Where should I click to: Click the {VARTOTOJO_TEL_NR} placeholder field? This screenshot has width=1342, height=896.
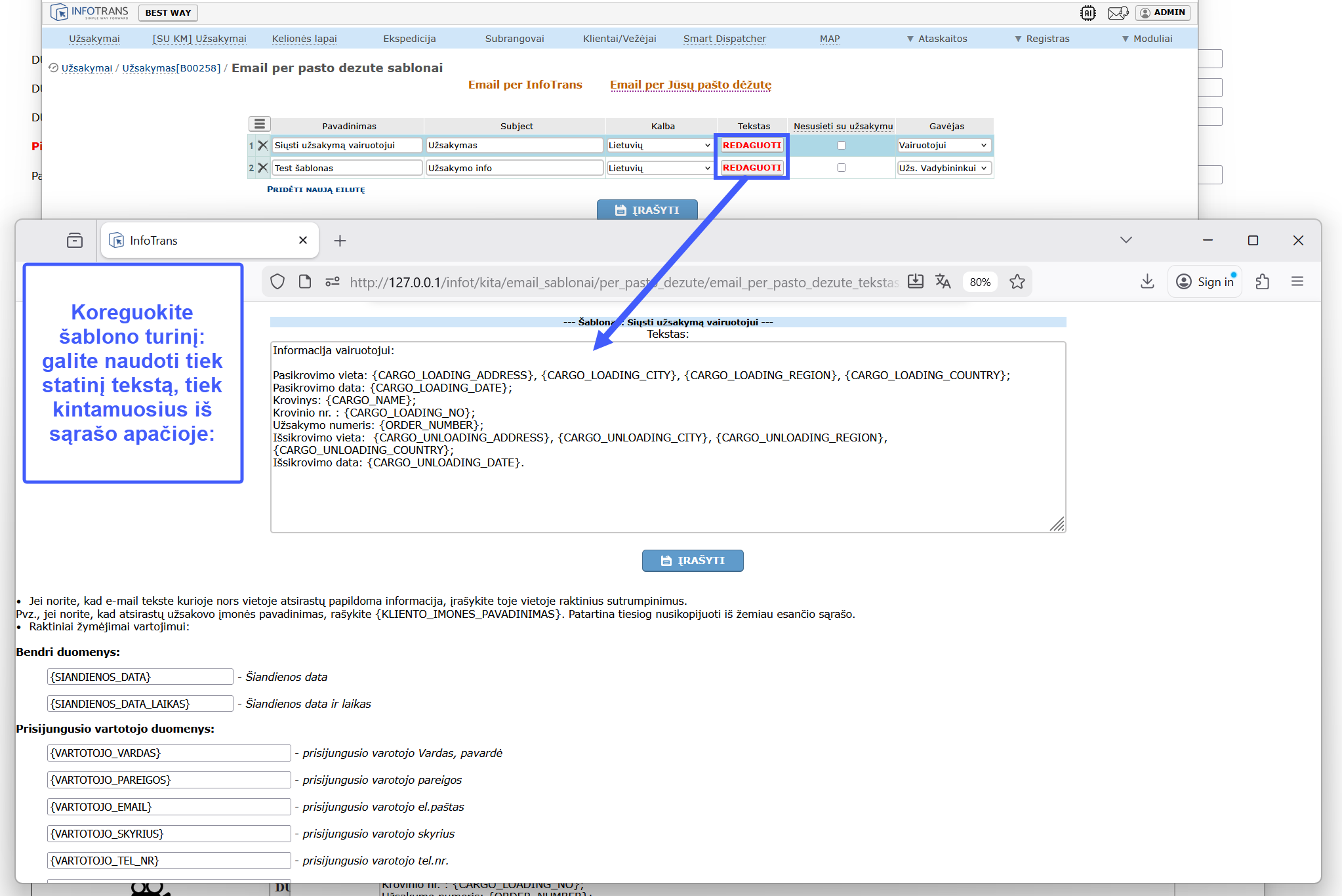pos(169,861)
